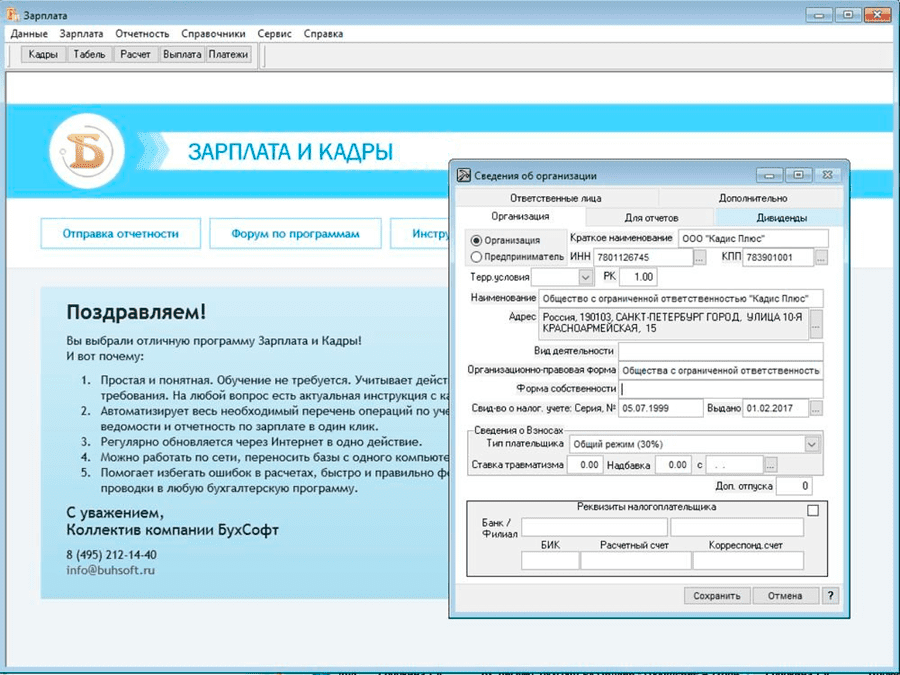Screen dimensions: 900x675
Task: Select the Организация radio button
Action: [476, 240]
